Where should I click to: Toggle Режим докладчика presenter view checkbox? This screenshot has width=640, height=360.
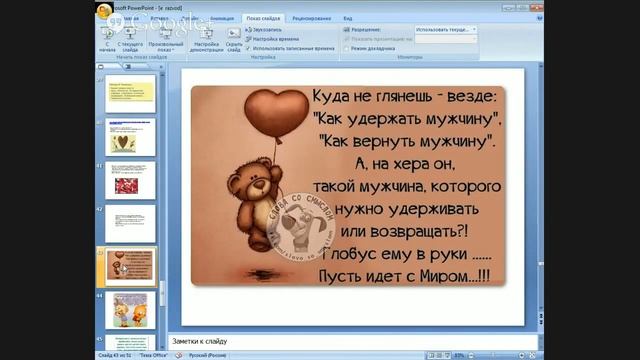click(x=347, y=49)
